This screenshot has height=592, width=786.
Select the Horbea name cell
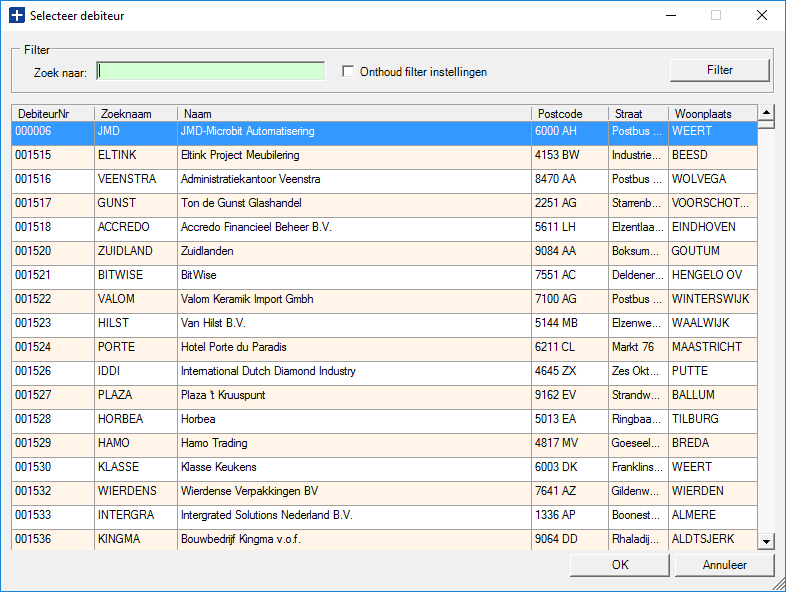[x=354, y=422]
